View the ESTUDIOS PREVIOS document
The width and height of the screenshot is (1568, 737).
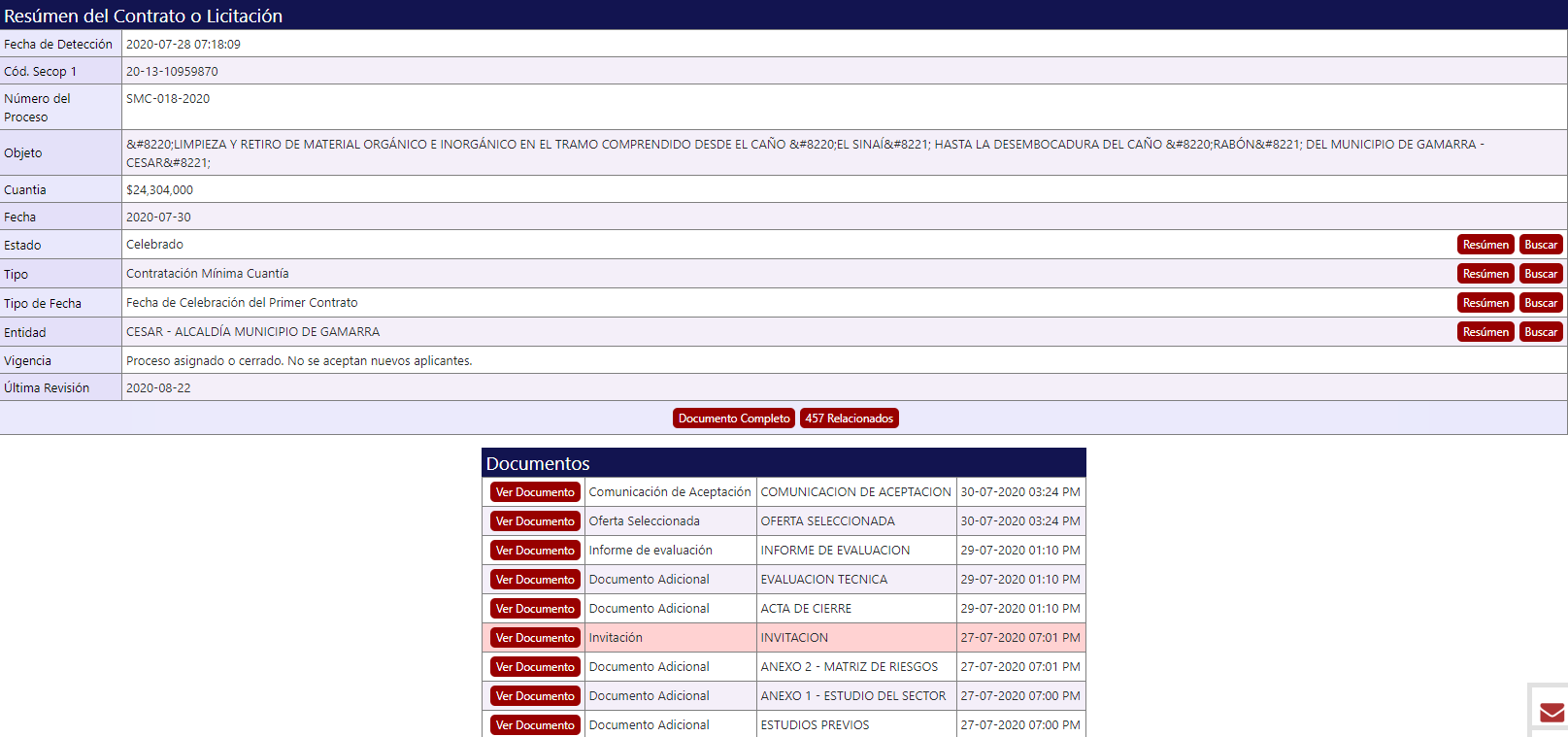[535, 725]
